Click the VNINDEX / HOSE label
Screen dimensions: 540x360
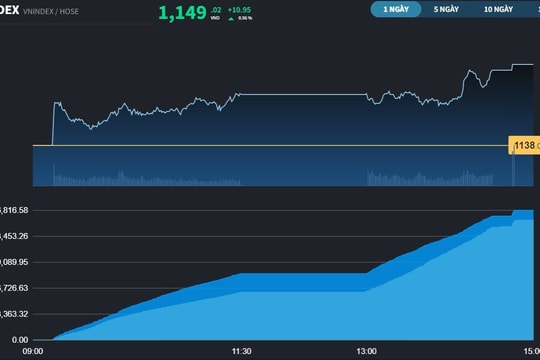pyautogui.click(x=51, y=11)
